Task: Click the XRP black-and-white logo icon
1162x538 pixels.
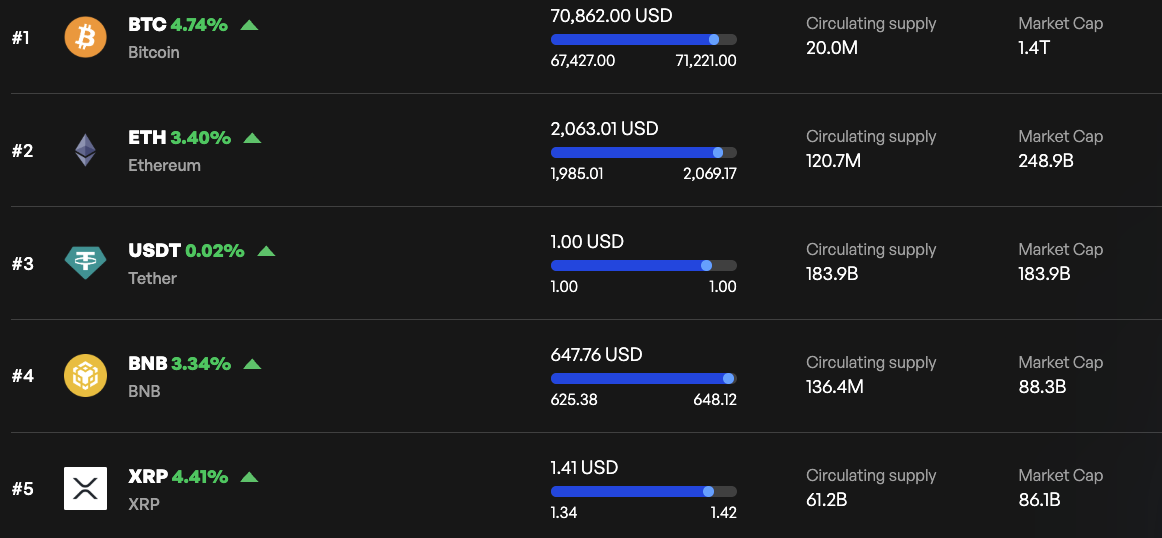Action: pyautogui.click(x=85, y=489)
